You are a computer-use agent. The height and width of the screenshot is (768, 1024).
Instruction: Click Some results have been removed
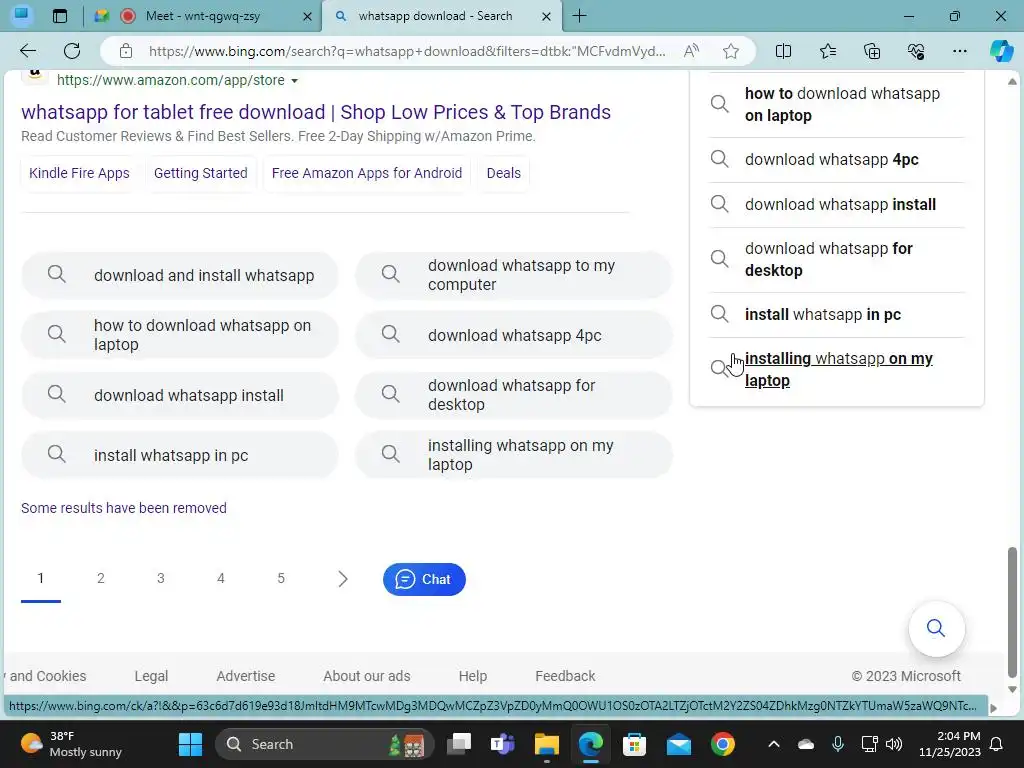coord(123,508)
